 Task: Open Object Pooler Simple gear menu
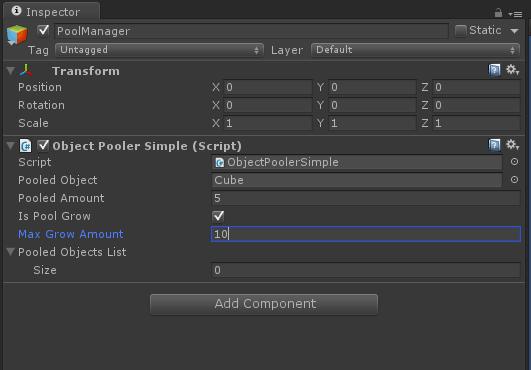click(512, 145)
